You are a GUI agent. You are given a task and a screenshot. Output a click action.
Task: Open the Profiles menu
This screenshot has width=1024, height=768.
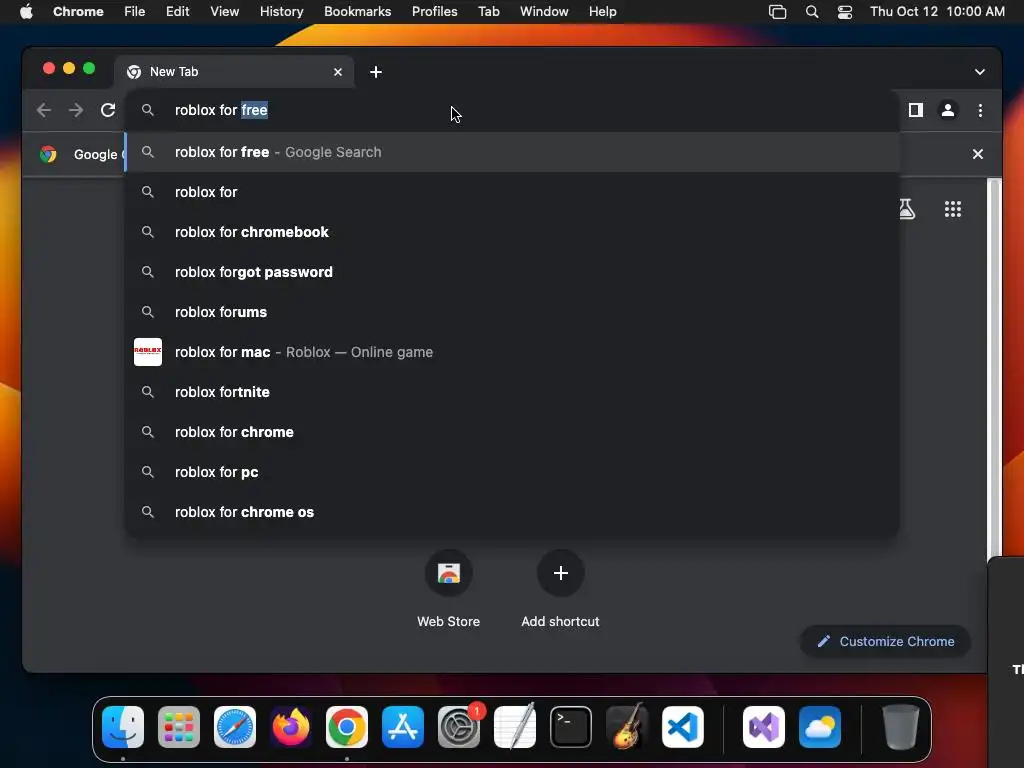[434, 12]
